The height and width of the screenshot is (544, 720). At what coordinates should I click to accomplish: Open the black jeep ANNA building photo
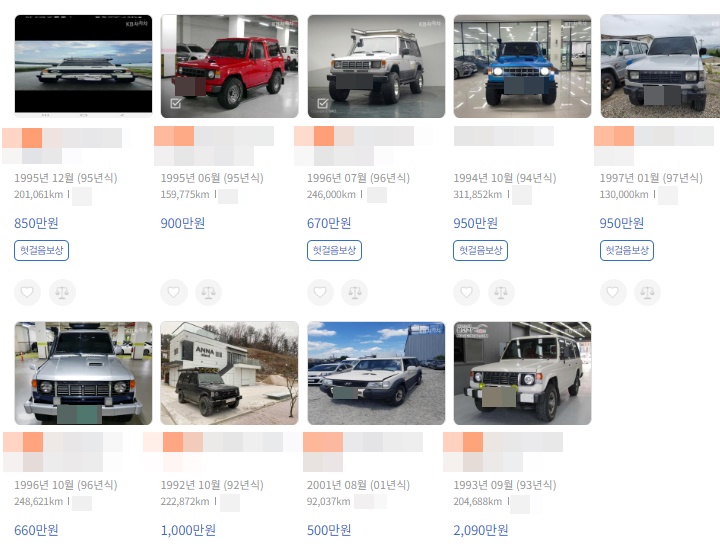229,373
